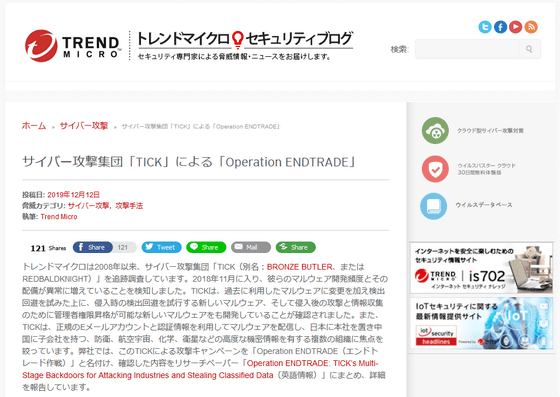560x397 pixels.
Task: Click the search magnifier button
Action: point(529,49)
